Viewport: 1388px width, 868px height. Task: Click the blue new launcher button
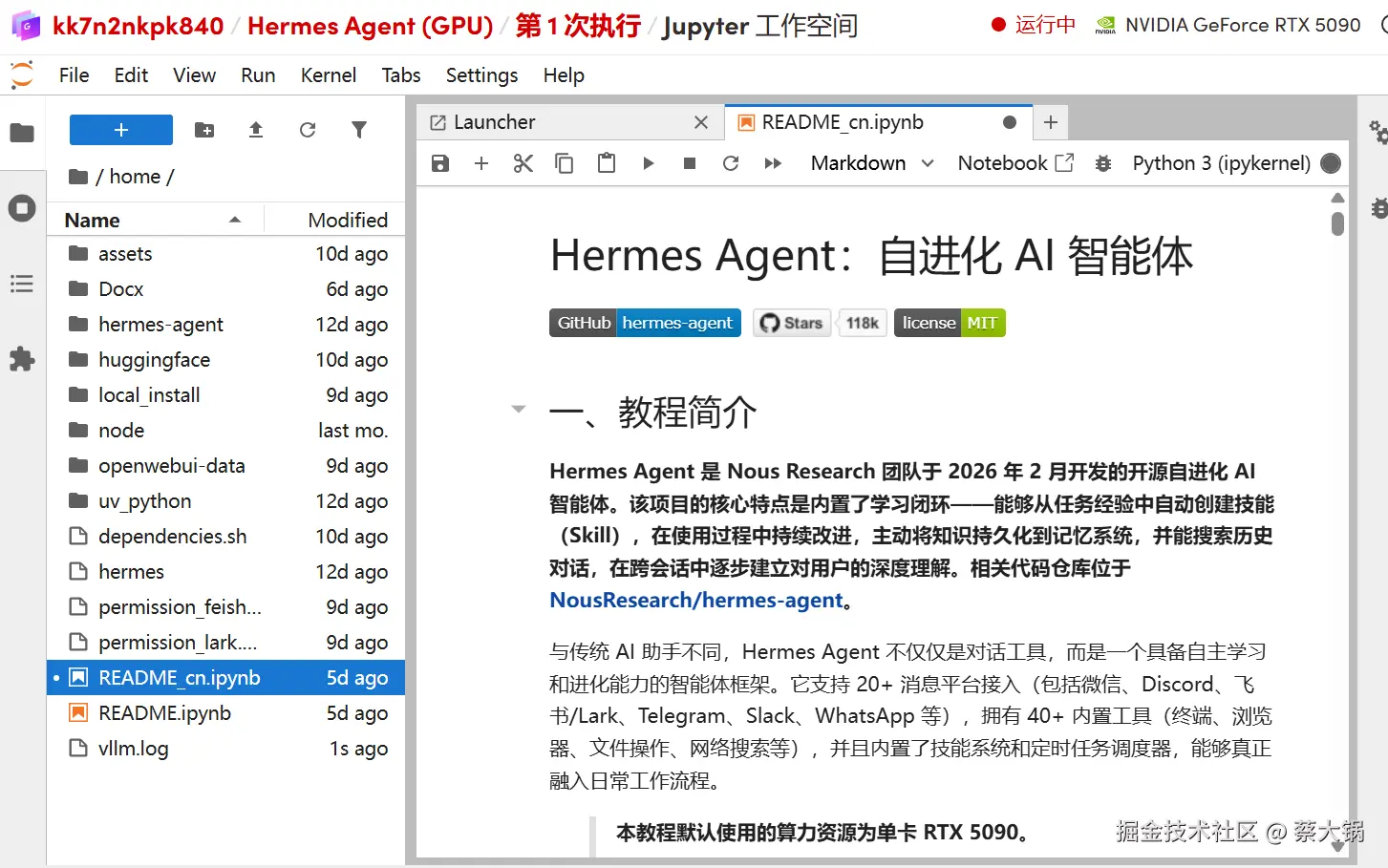[x=120, y=129]
